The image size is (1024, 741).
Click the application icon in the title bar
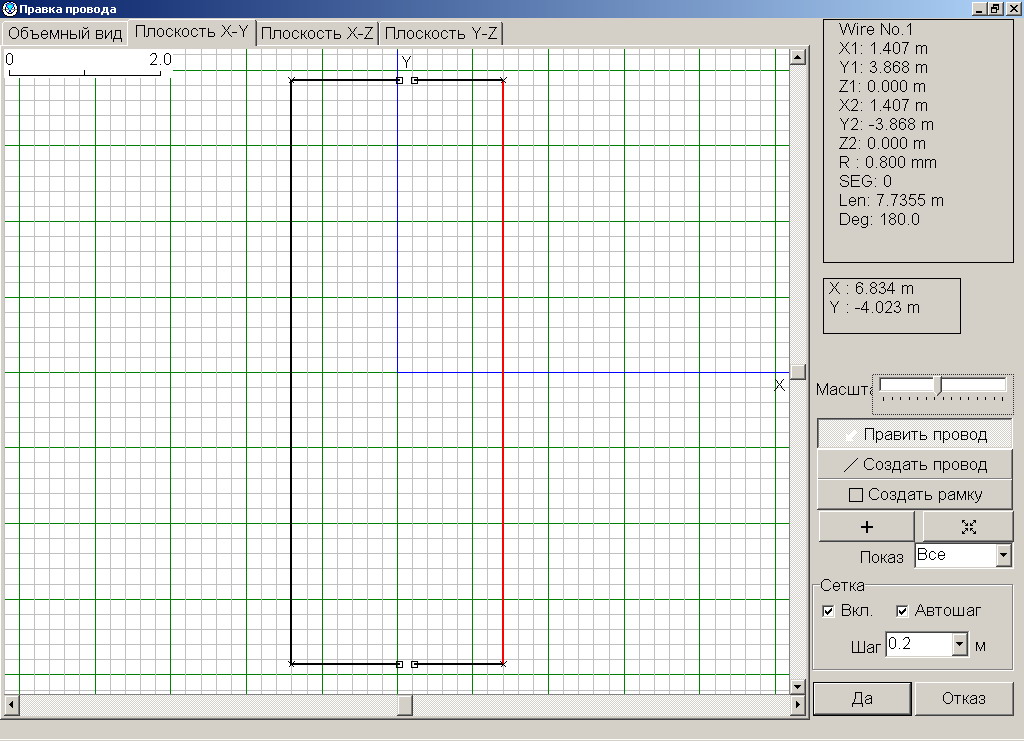[x=9, y=9]
